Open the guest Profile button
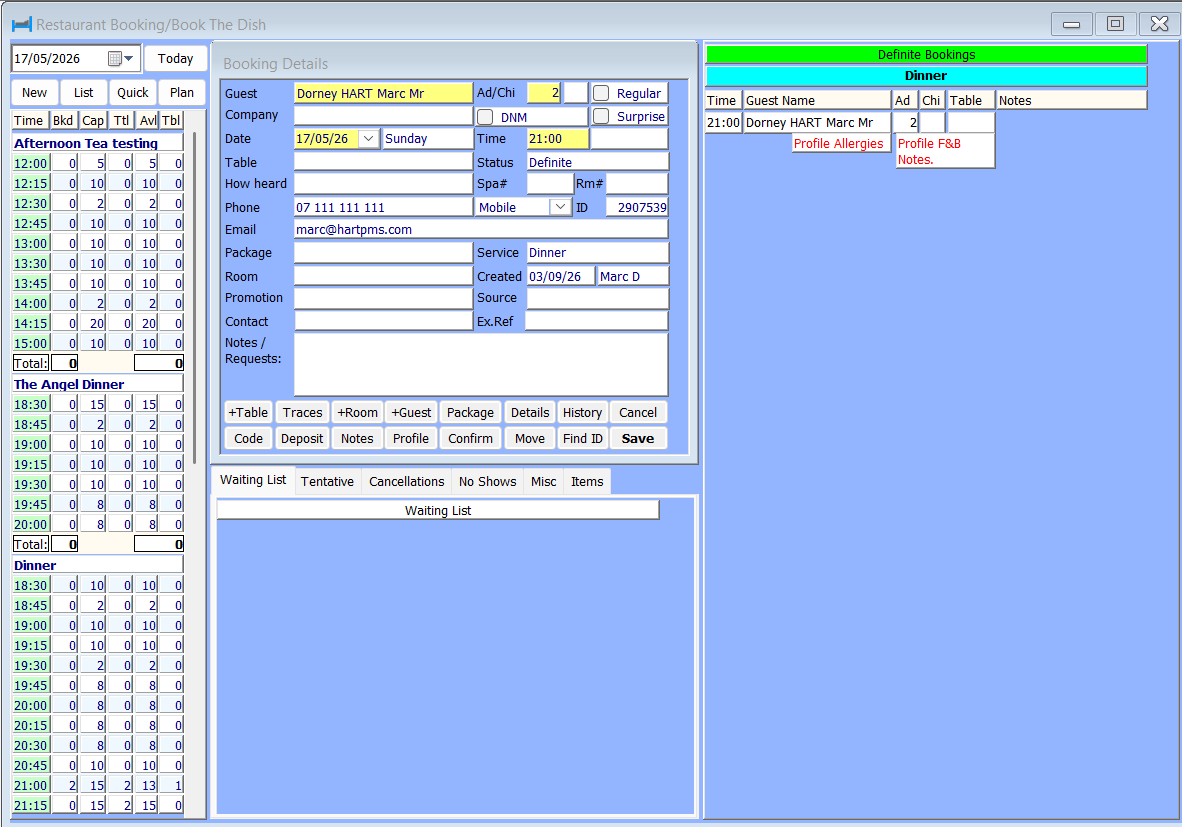The image size is (1182, 827). (x=411, y=439)
